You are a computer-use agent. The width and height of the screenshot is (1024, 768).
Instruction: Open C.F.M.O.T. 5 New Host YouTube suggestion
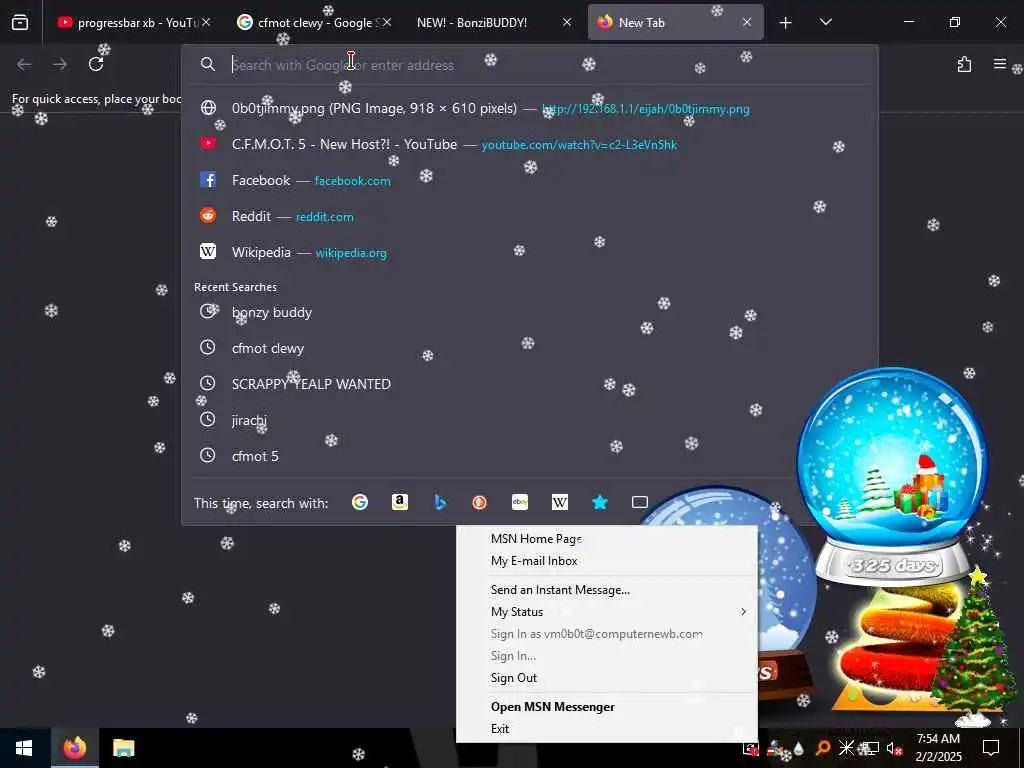coord(530,144)
